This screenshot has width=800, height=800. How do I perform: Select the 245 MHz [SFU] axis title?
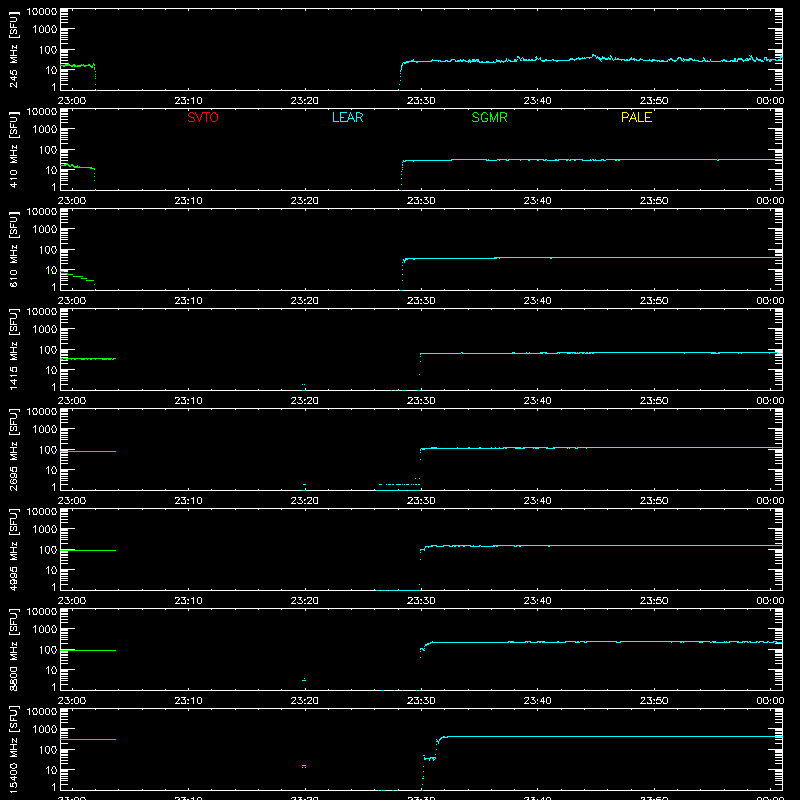click(x=13, y=49)
